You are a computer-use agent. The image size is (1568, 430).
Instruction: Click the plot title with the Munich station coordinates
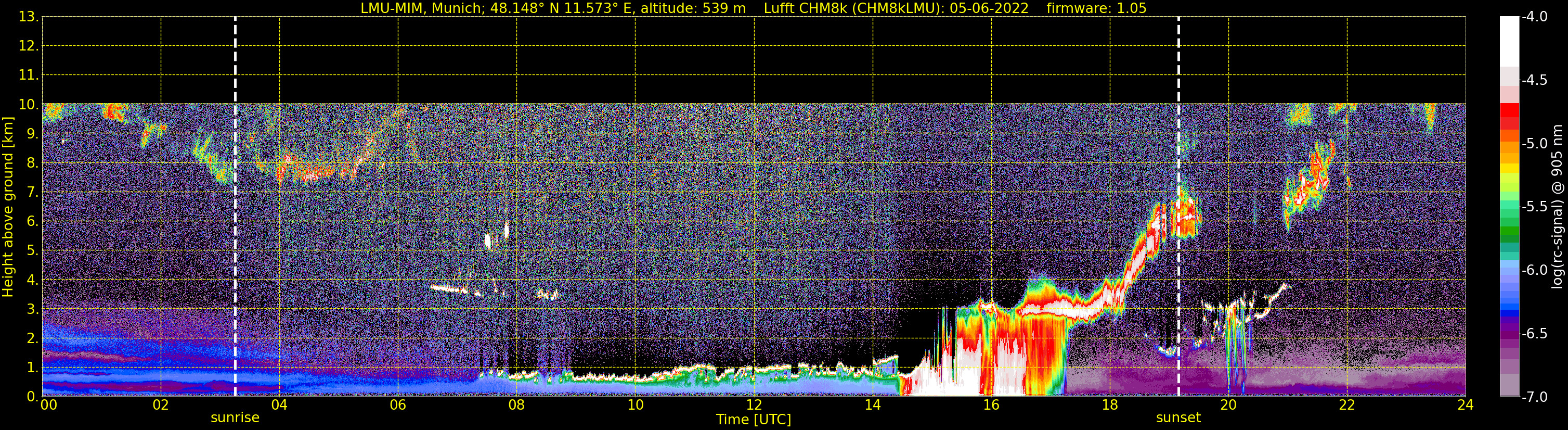(553, 8)
